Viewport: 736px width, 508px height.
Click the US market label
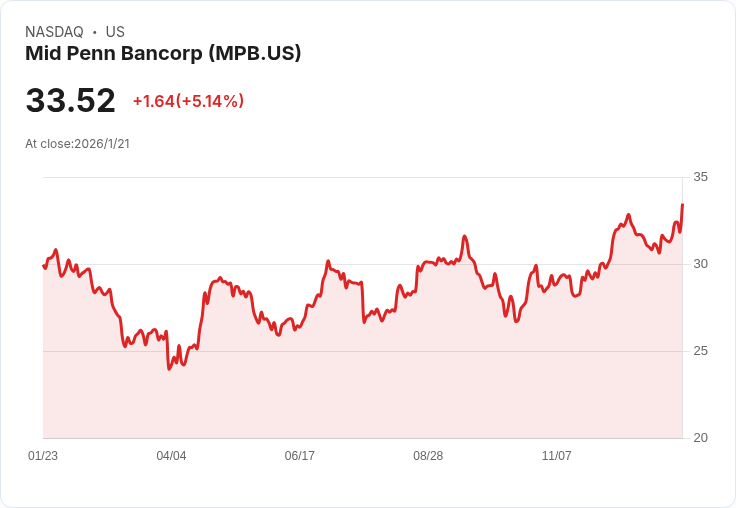pyautogui.click(x=115, y=32)
